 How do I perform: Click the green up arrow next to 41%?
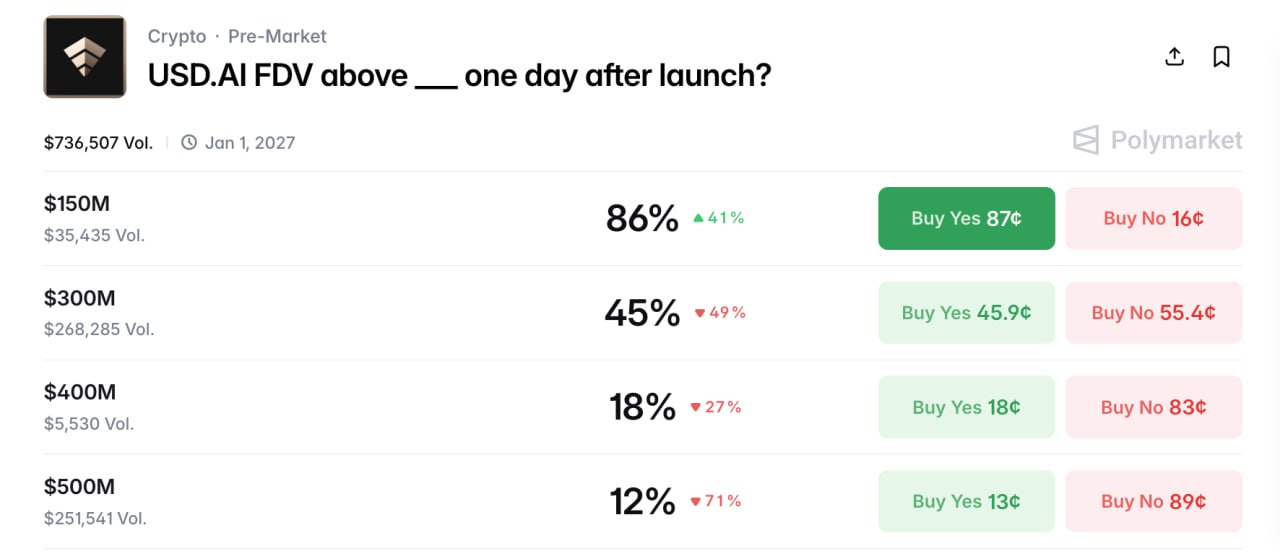[x=699, y=218]
